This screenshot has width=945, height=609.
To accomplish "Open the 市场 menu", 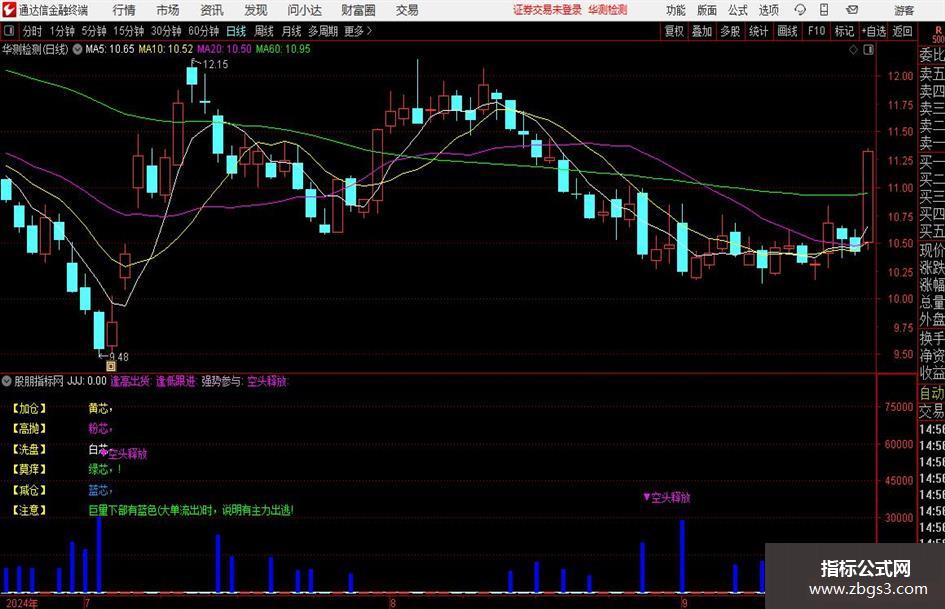I will (168, 10).
